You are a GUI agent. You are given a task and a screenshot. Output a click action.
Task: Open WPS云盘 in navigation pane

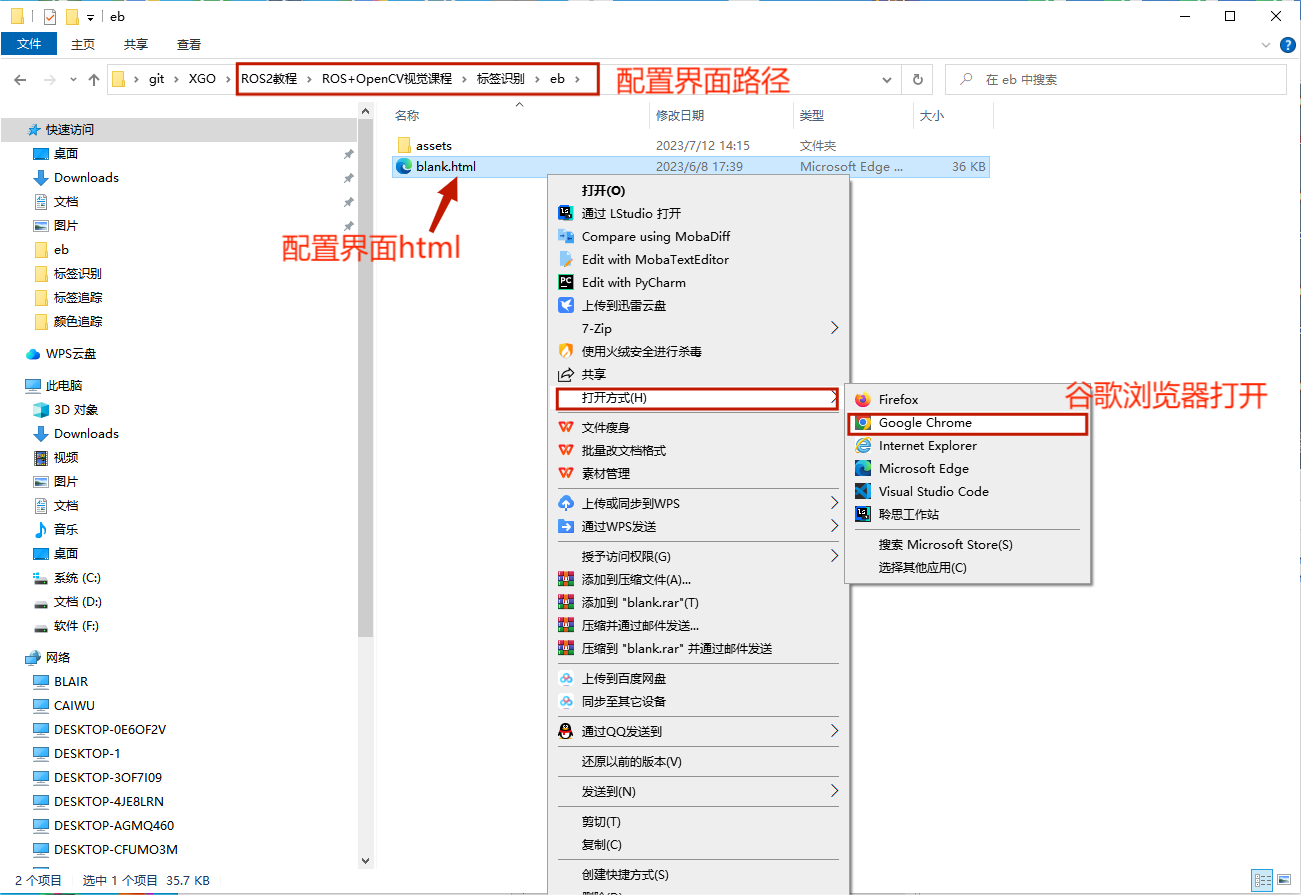tap(71, 354)
